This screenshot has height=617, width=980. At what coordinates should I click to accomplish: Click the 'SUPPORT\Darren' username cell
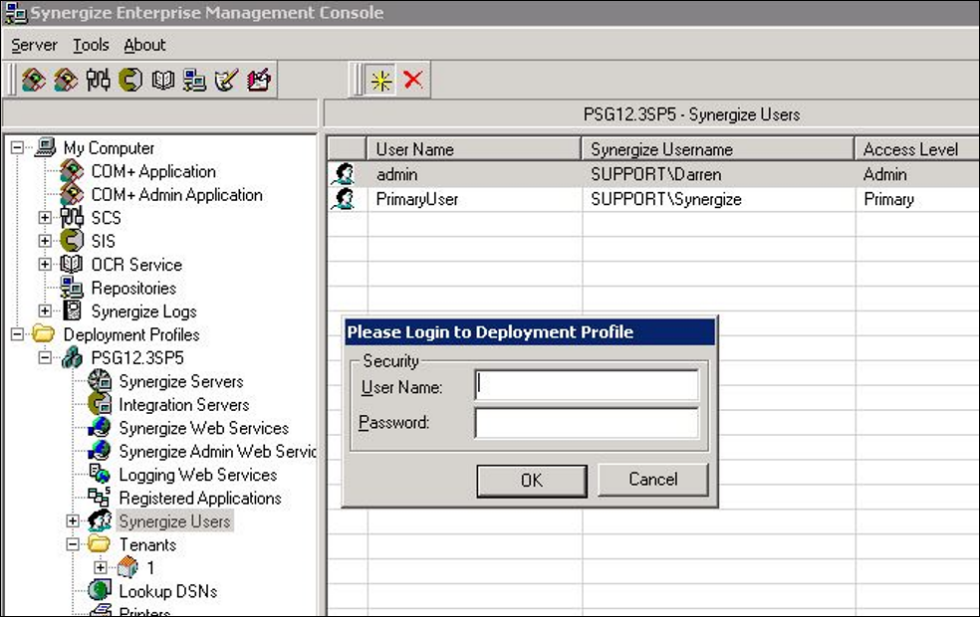click(x=656, y=174)
